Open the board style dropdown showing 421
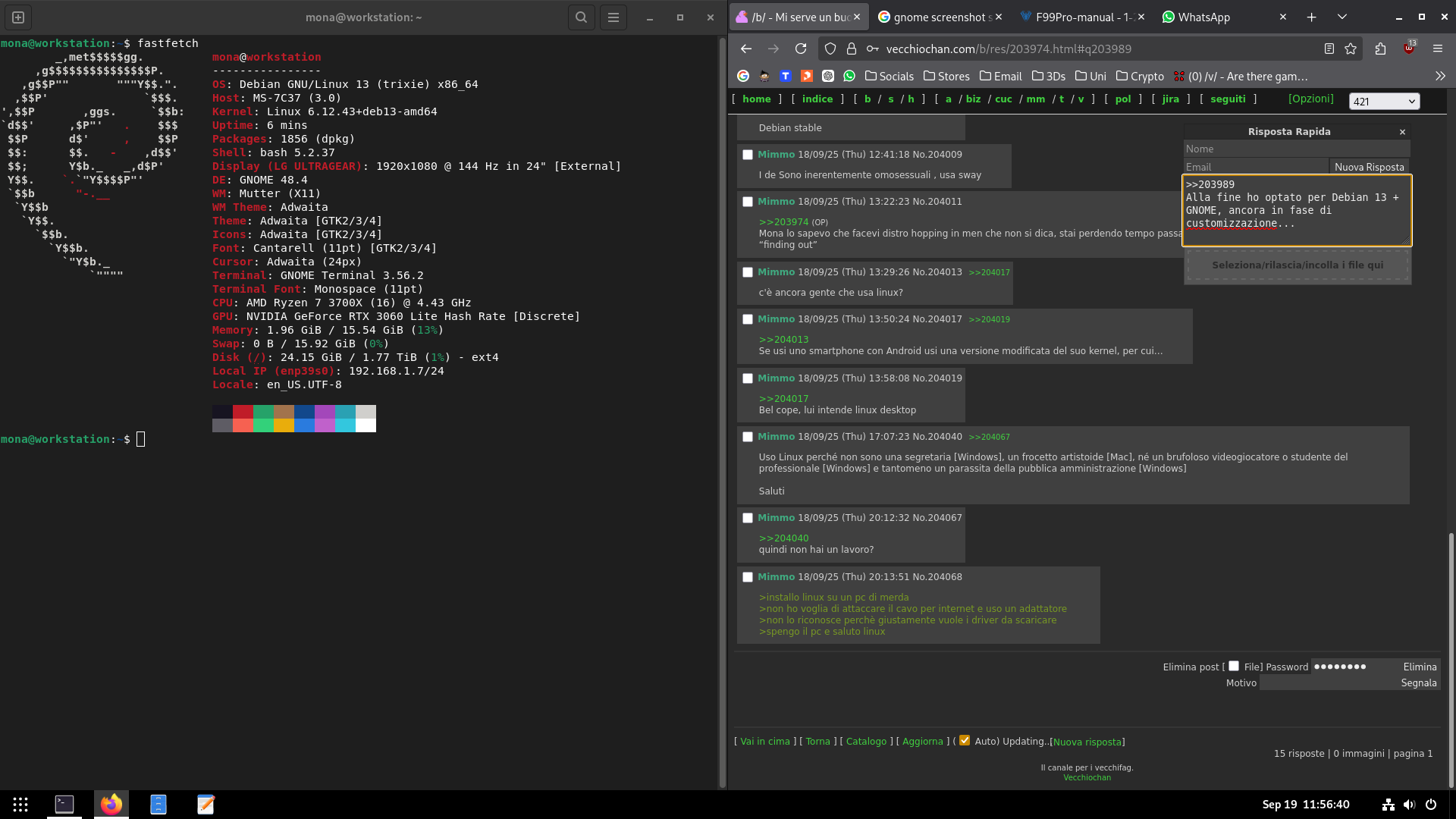 pos(1384,101)
